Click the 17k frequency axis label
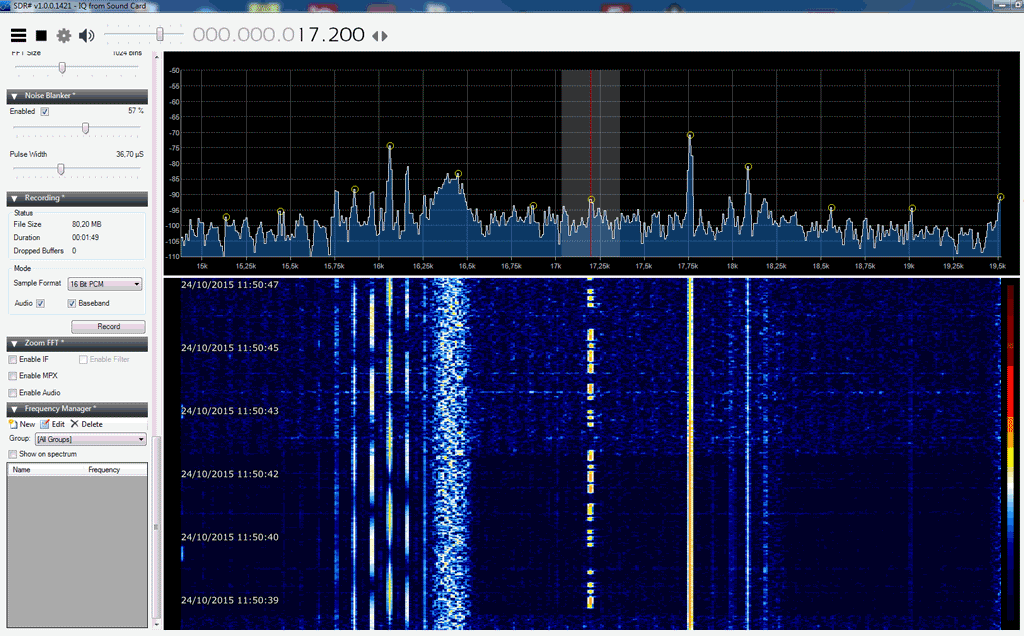The height and width of the screenshot is (636, 1024). point(556,266)
